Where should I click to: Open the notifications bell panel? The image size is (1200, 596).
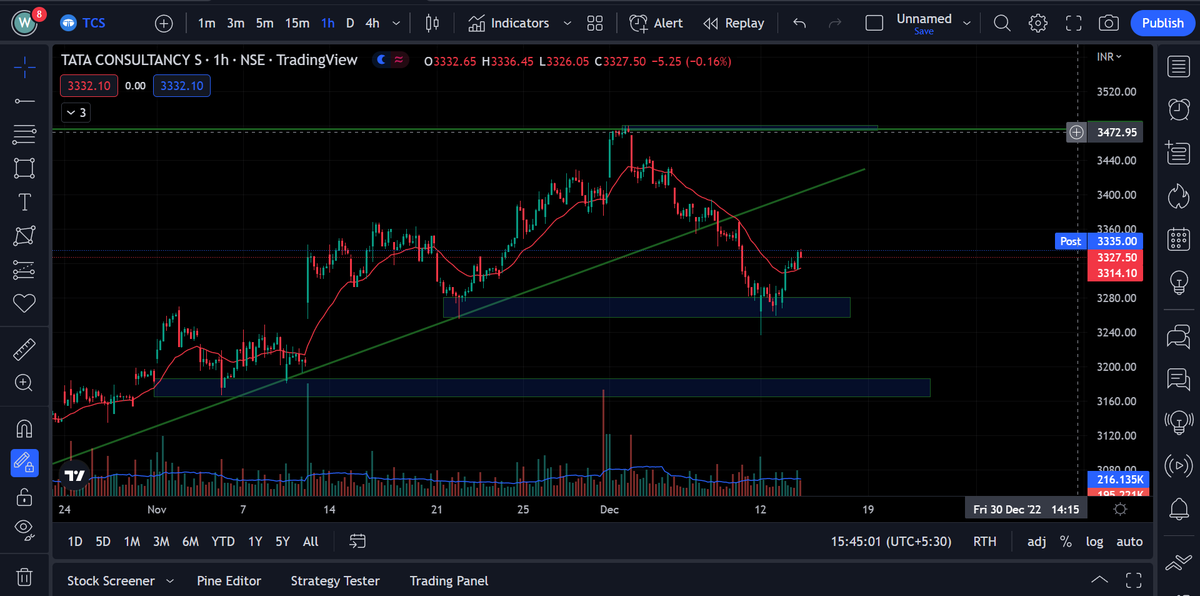click(1178, 509)
